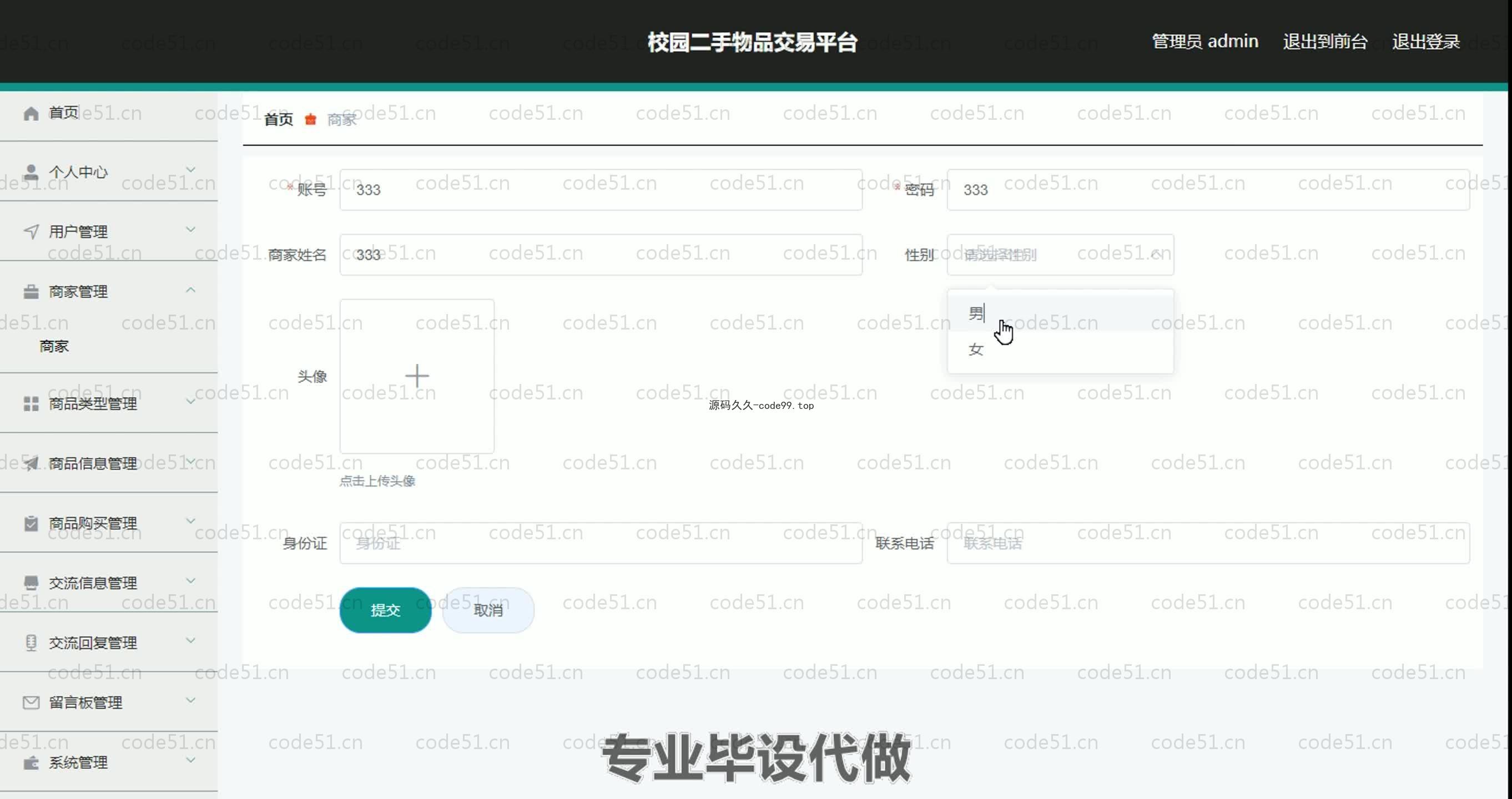Click 退出登录 to log out

coord(1426,42)
